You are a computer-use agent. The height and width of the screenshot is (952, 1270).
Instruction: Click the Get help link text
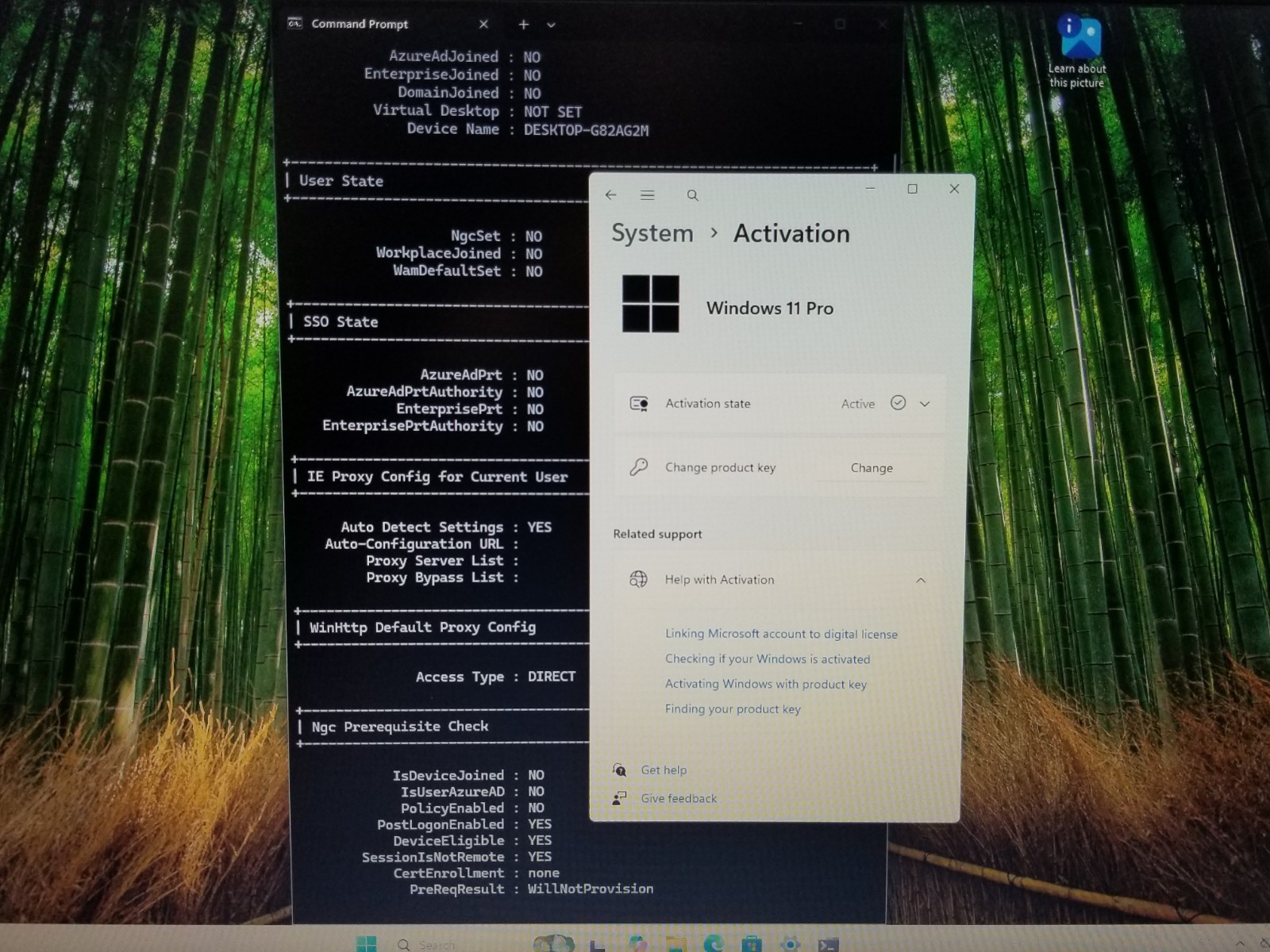tap(664, 770)
